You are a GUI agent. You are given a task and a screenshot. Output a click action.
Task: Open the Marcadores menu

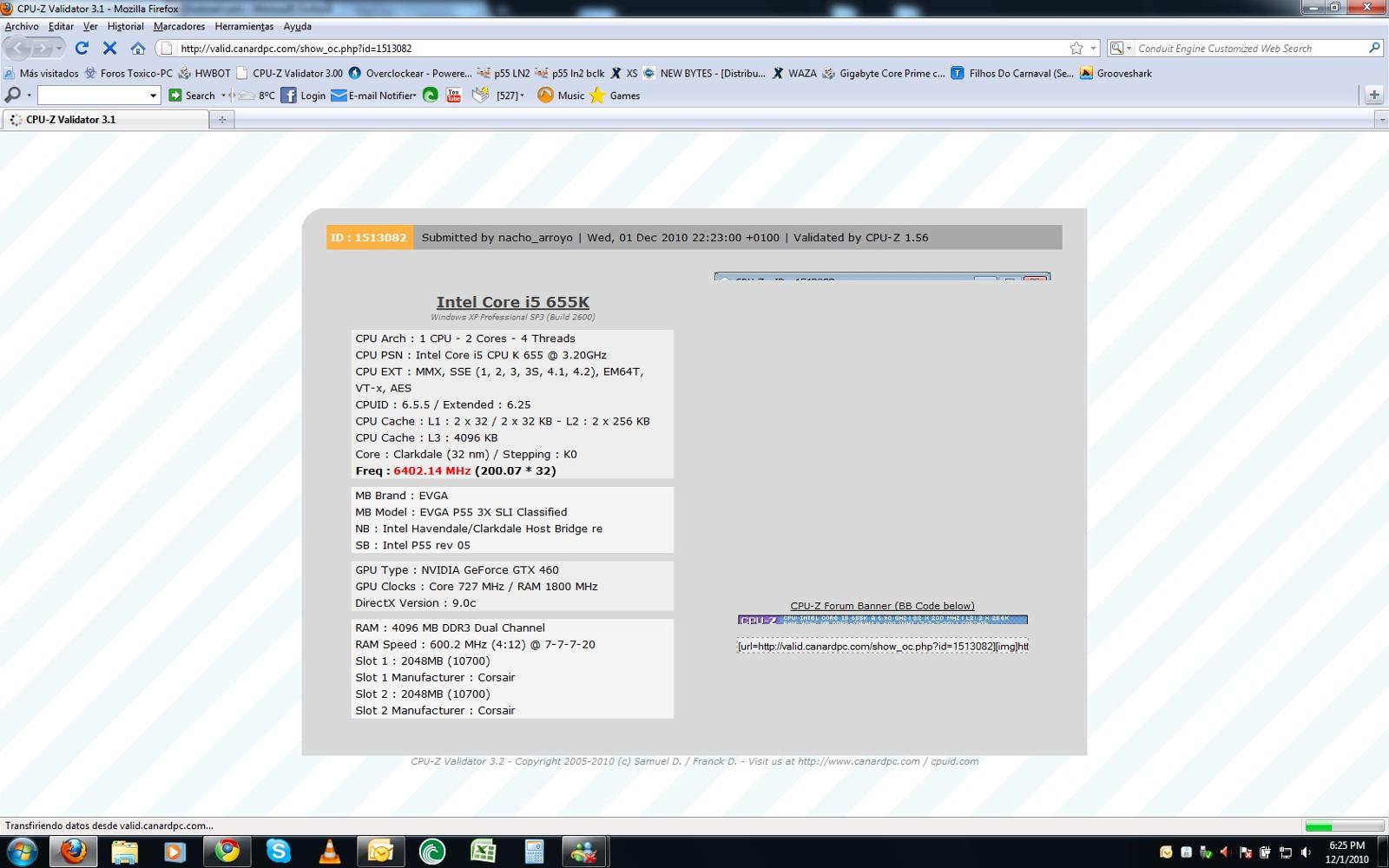click(179, 26)
